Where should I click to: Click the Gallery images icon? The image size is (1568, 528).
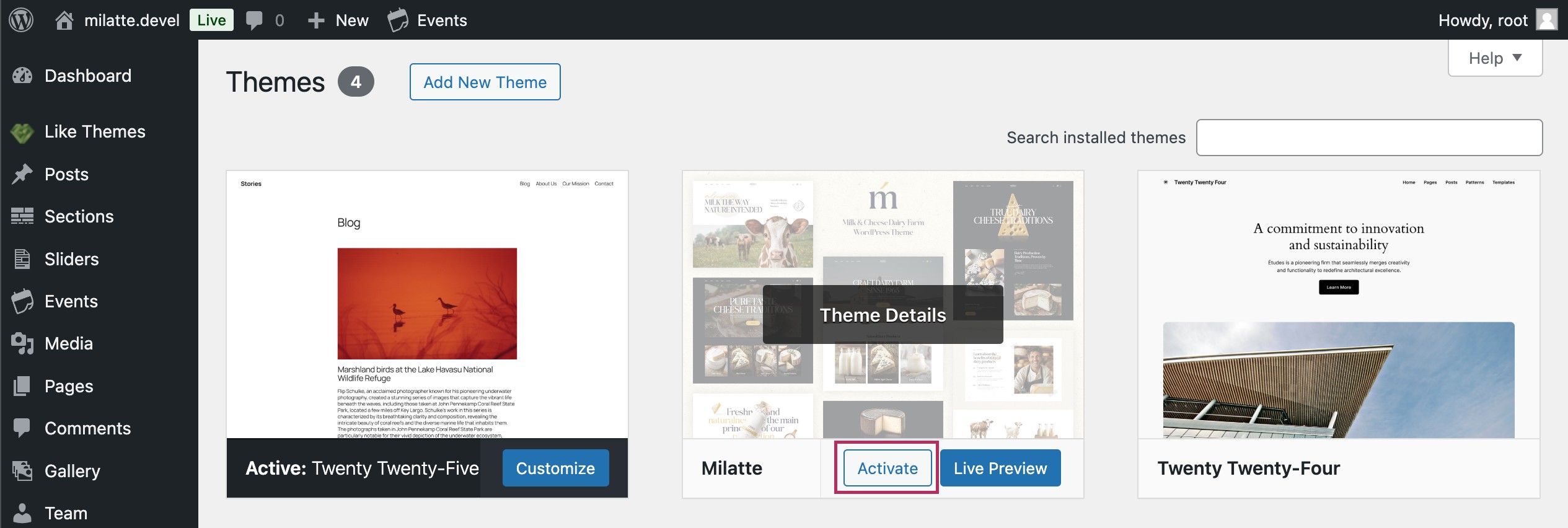click(x=22, y=471)
